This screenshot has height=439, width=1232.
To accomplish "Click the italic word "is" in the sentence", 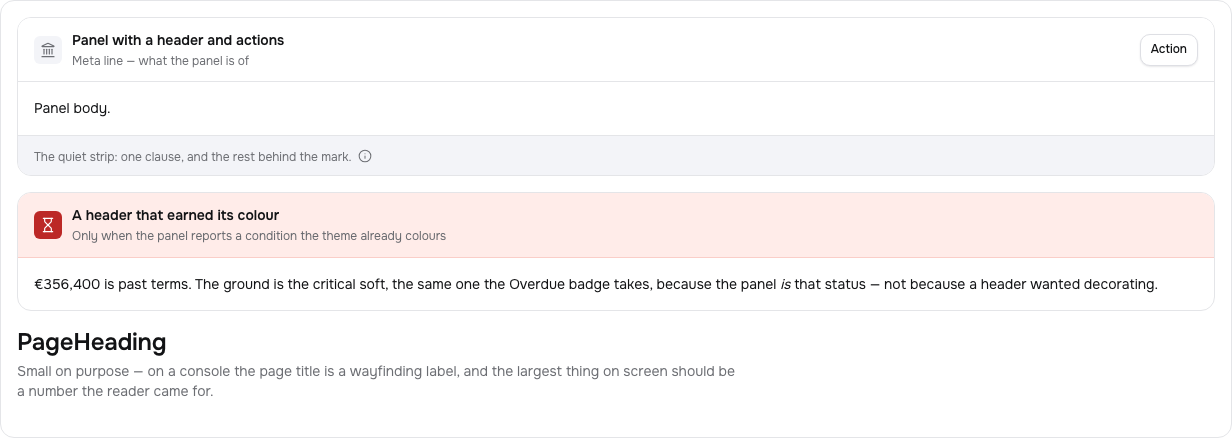I will coord(785,284).
